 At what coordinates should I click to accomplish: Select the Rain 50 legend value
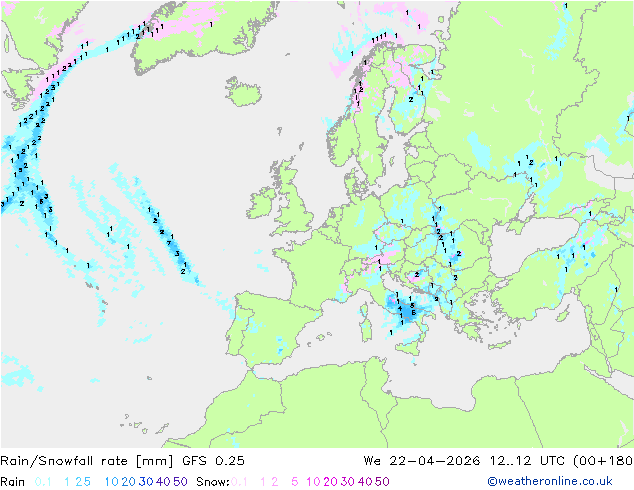pos(180,482)
